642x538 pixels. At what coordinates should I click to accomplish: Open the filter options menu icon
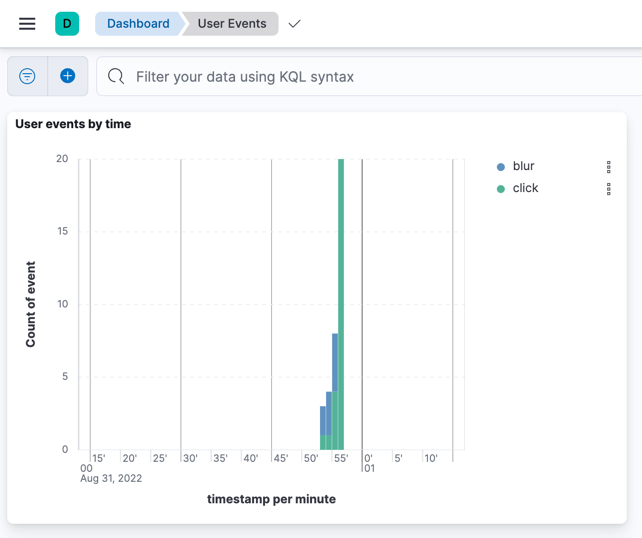point(27,76)
